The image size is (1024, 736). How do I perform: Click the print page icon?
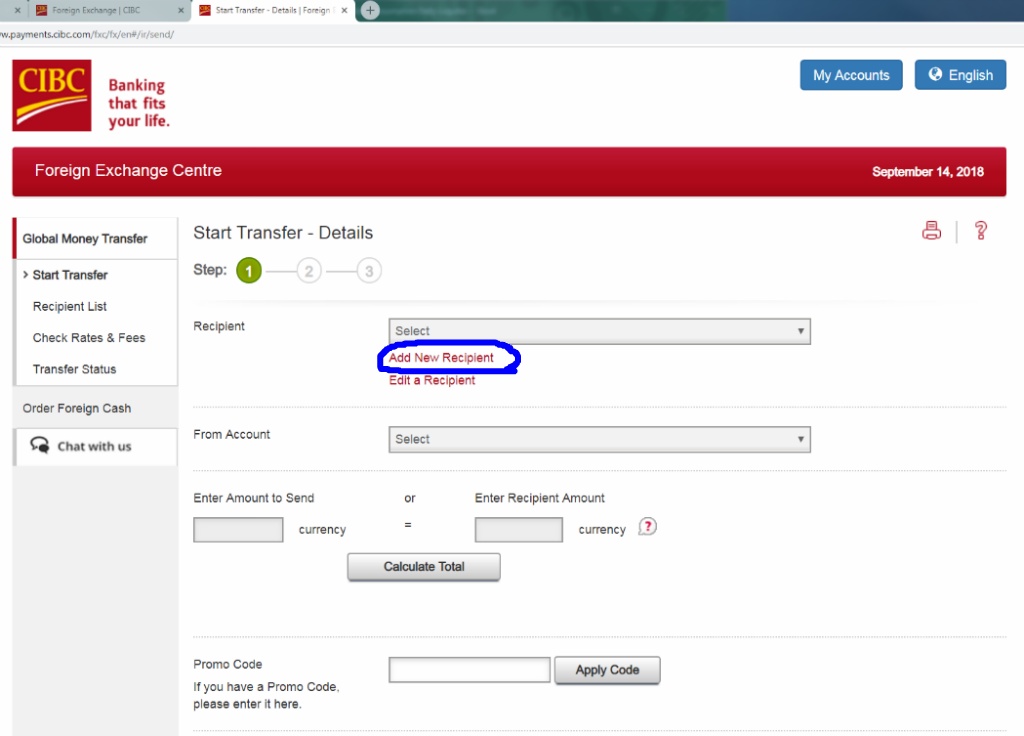(931, 231)
